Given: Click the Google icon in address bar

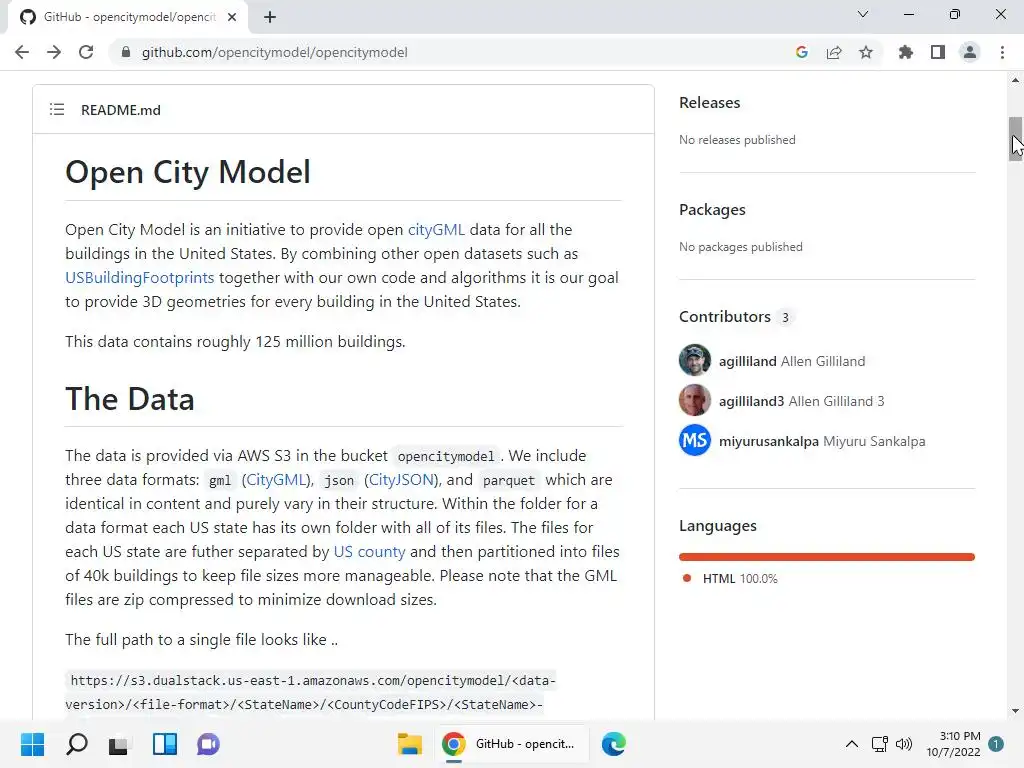Looking at the screenshot, I should pyautogui.click(x=802, y=52).
